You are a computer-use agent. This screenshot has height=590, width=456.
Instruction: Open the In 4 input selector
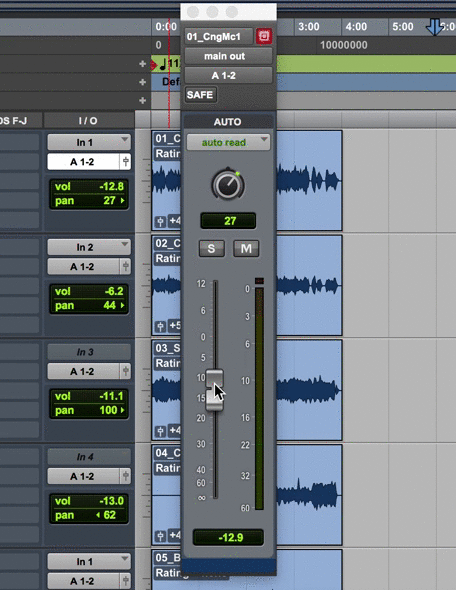point(89,457)
